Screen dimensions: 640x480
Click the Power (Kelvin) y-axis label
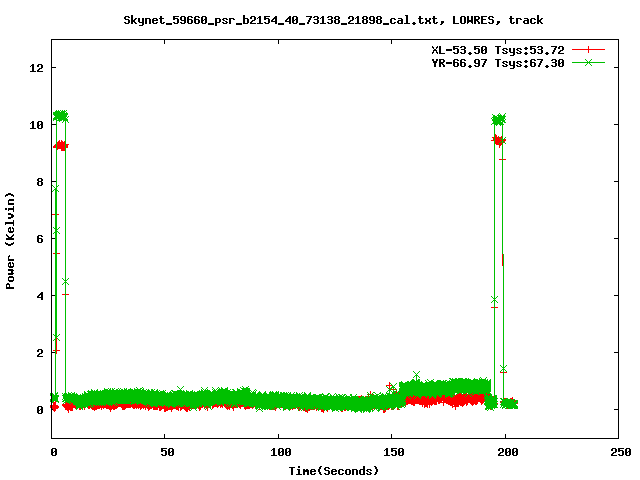(10, 241)
